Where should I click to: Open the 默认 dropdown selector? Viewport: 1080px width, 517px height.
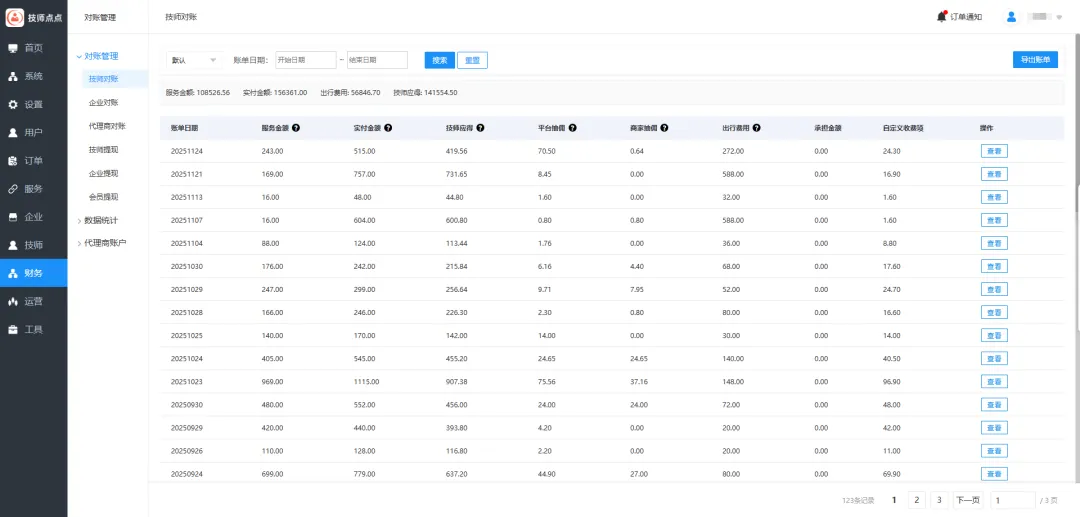pyautogui.click(x=193, y=60)
